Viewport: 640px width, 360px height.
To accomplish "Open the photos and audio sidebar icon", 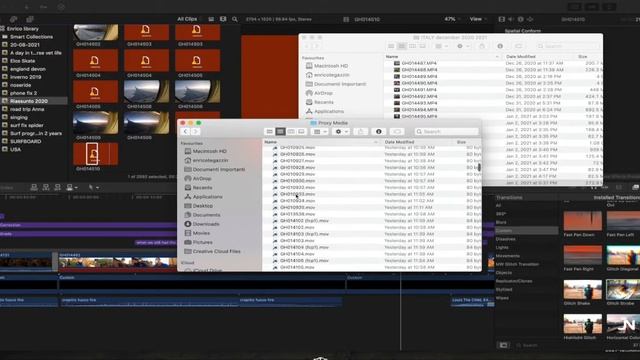I will [x=13, y=19].
